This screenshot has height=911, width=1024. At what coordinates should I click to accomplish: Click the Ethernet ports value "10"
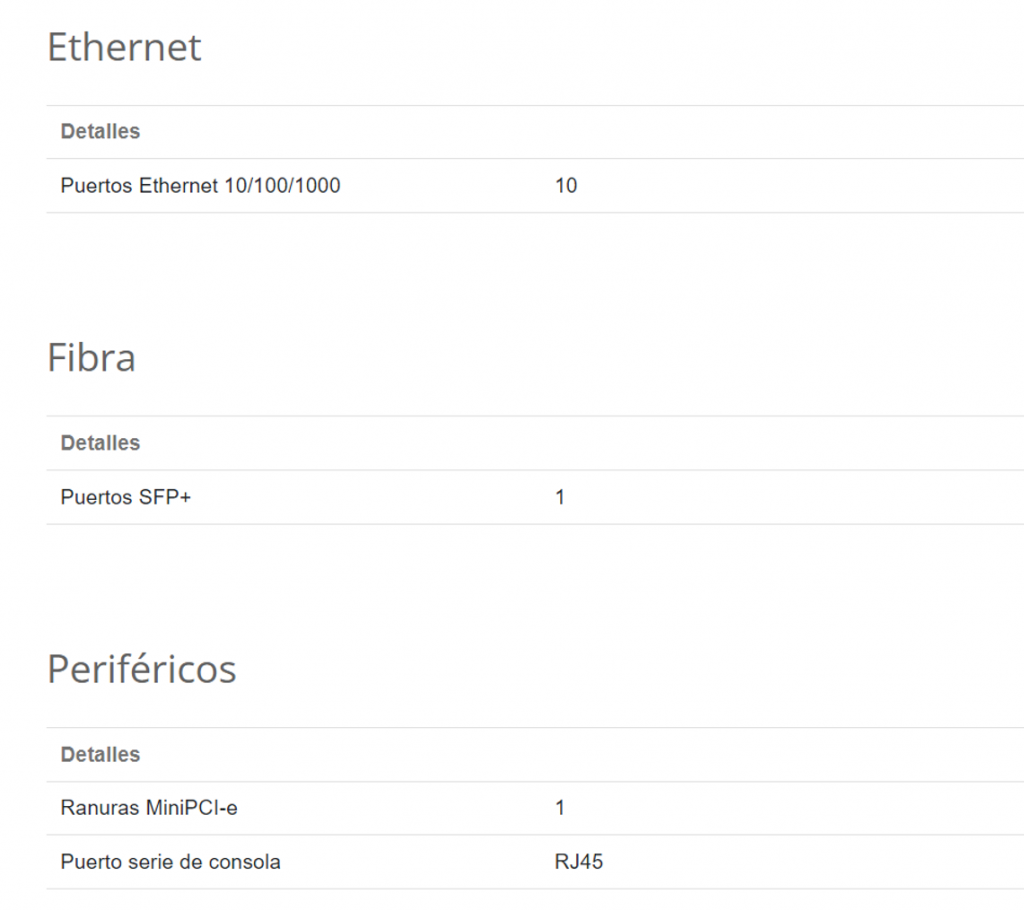(566, 185)
